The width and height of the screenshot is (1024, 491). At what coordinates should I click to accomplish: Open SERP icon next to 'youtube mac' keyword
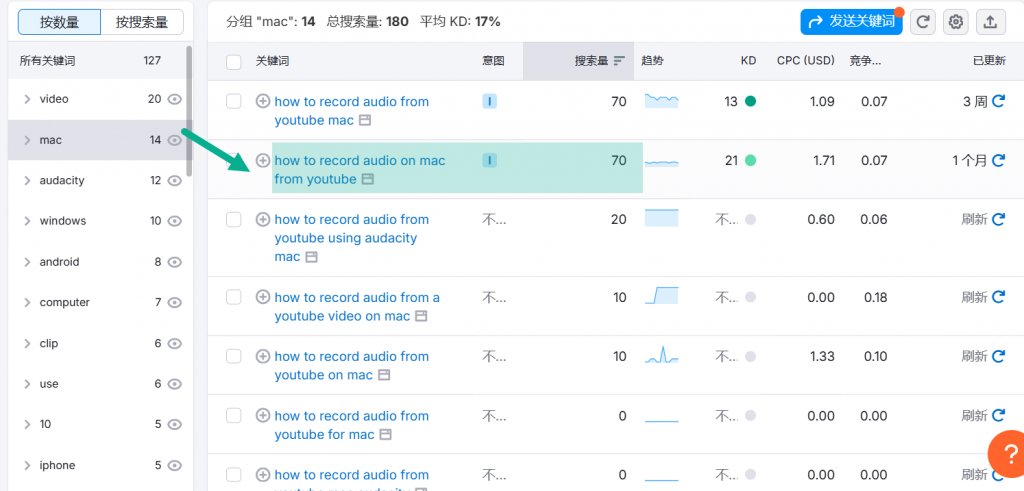point(365,120)
